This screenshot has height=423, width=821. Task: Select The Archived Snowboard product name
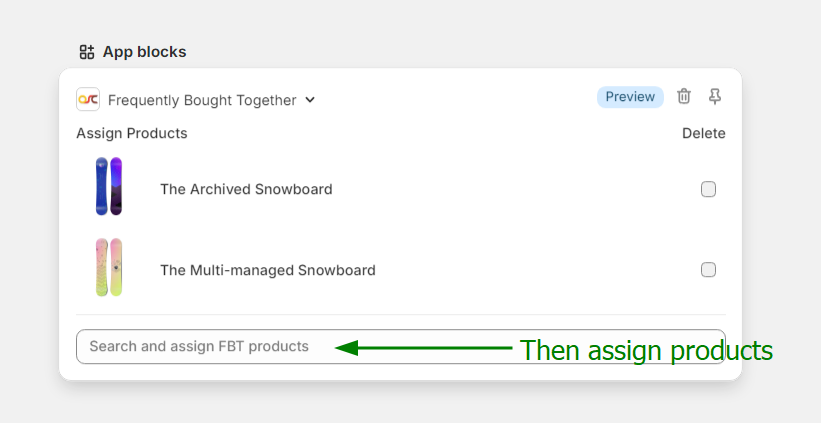point(246,189)
